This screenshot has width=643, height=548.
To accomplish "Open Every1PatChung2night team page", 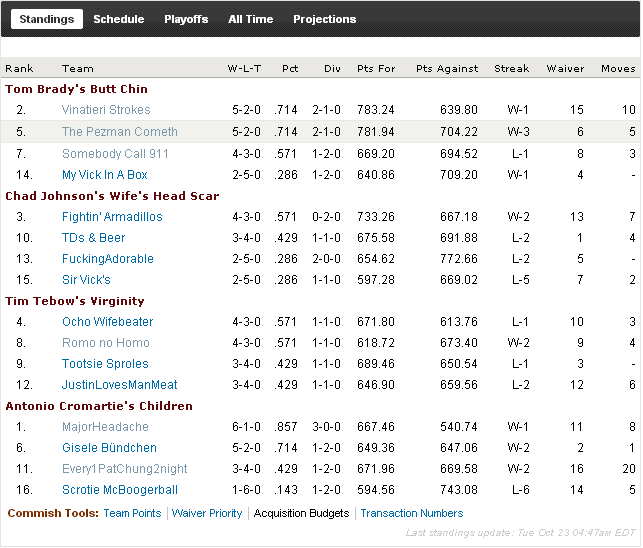I will click(x=125, y=469).
